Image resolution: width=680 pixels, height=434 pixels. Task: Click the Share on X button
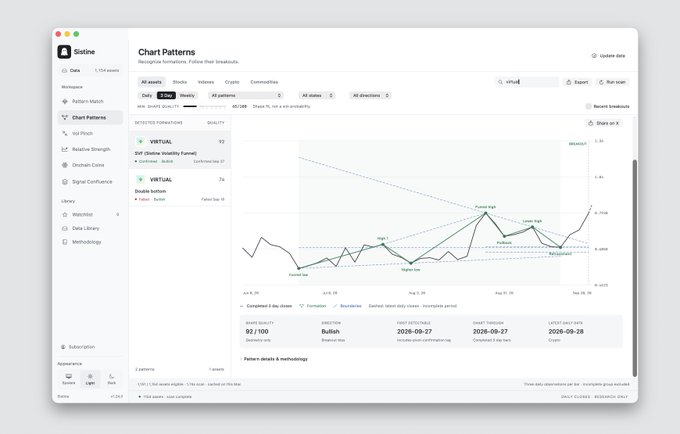click(603, 123)
